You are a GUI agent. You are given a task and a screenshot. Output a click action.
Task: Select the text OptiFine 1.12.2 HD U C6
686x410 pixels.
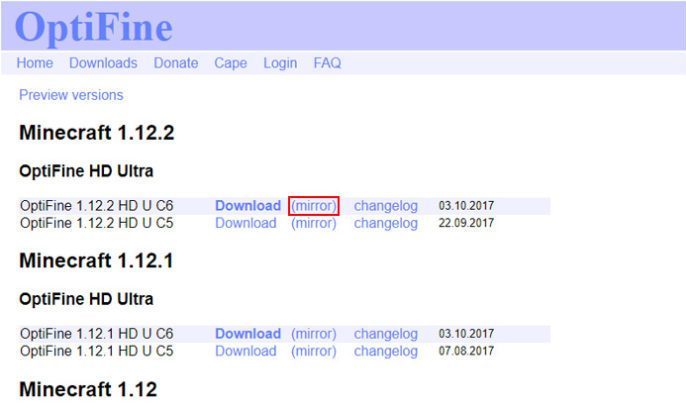point(97,206)
